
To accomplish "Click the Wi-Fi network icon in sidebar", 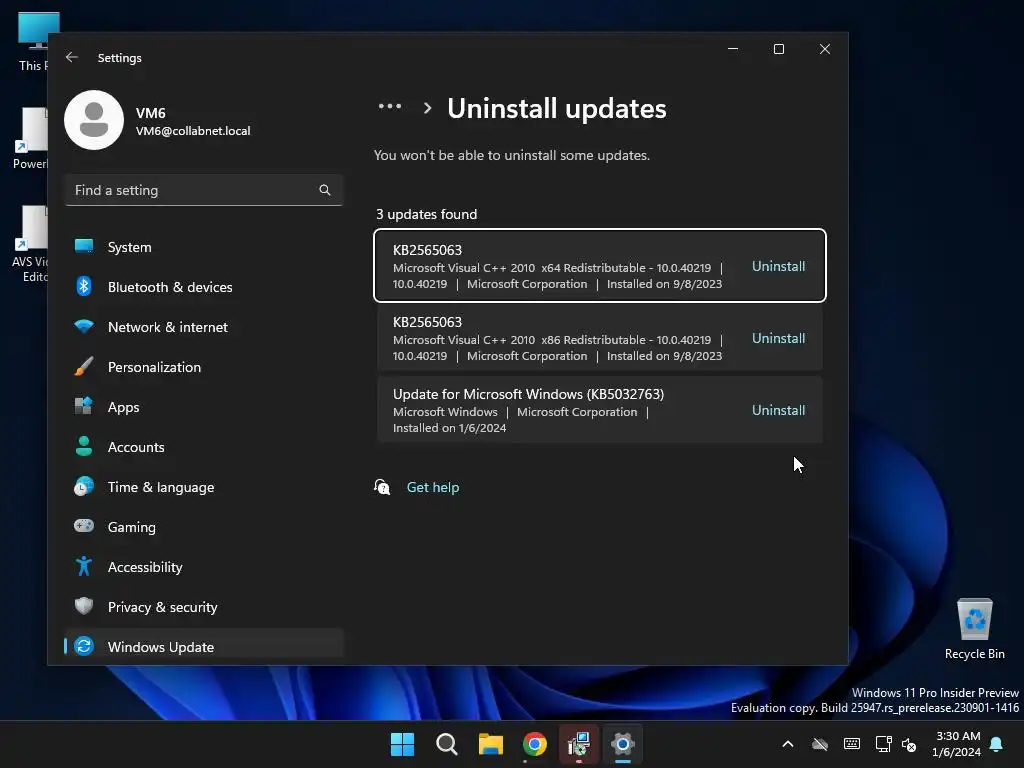I will coord(84,326).
